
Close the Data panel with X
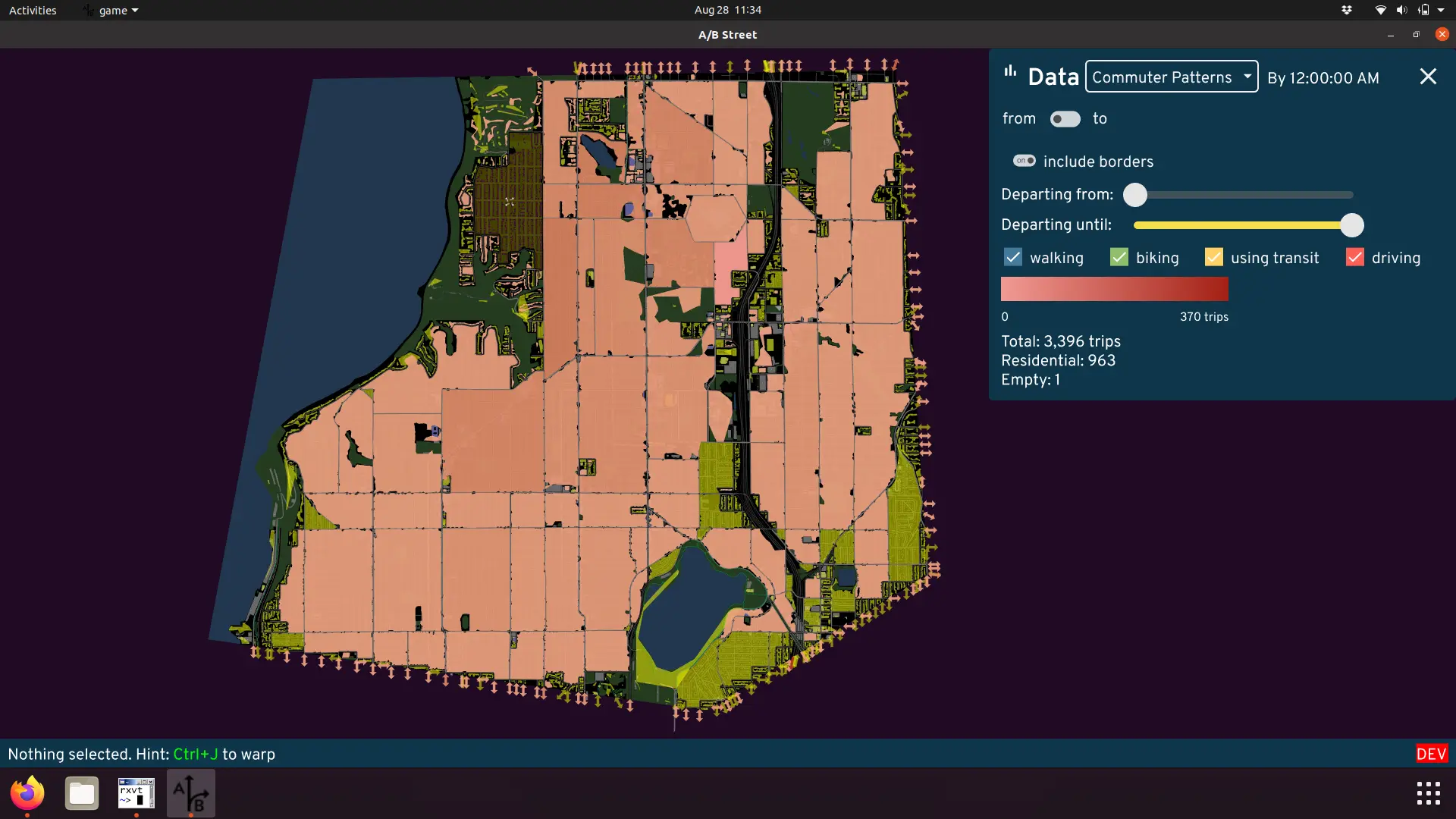(x=1427, y=77)
